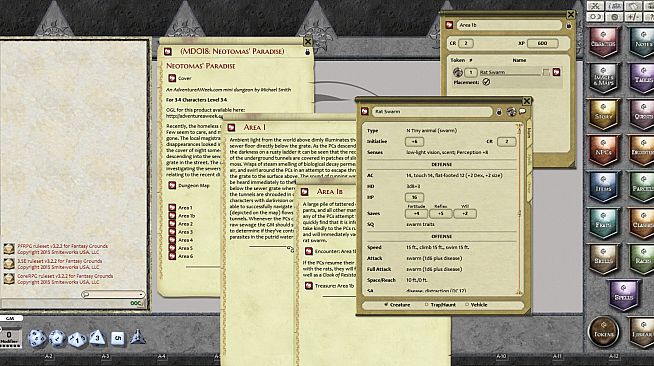Pick up the d20 die

pyautogui.click(x=37, y=338)
